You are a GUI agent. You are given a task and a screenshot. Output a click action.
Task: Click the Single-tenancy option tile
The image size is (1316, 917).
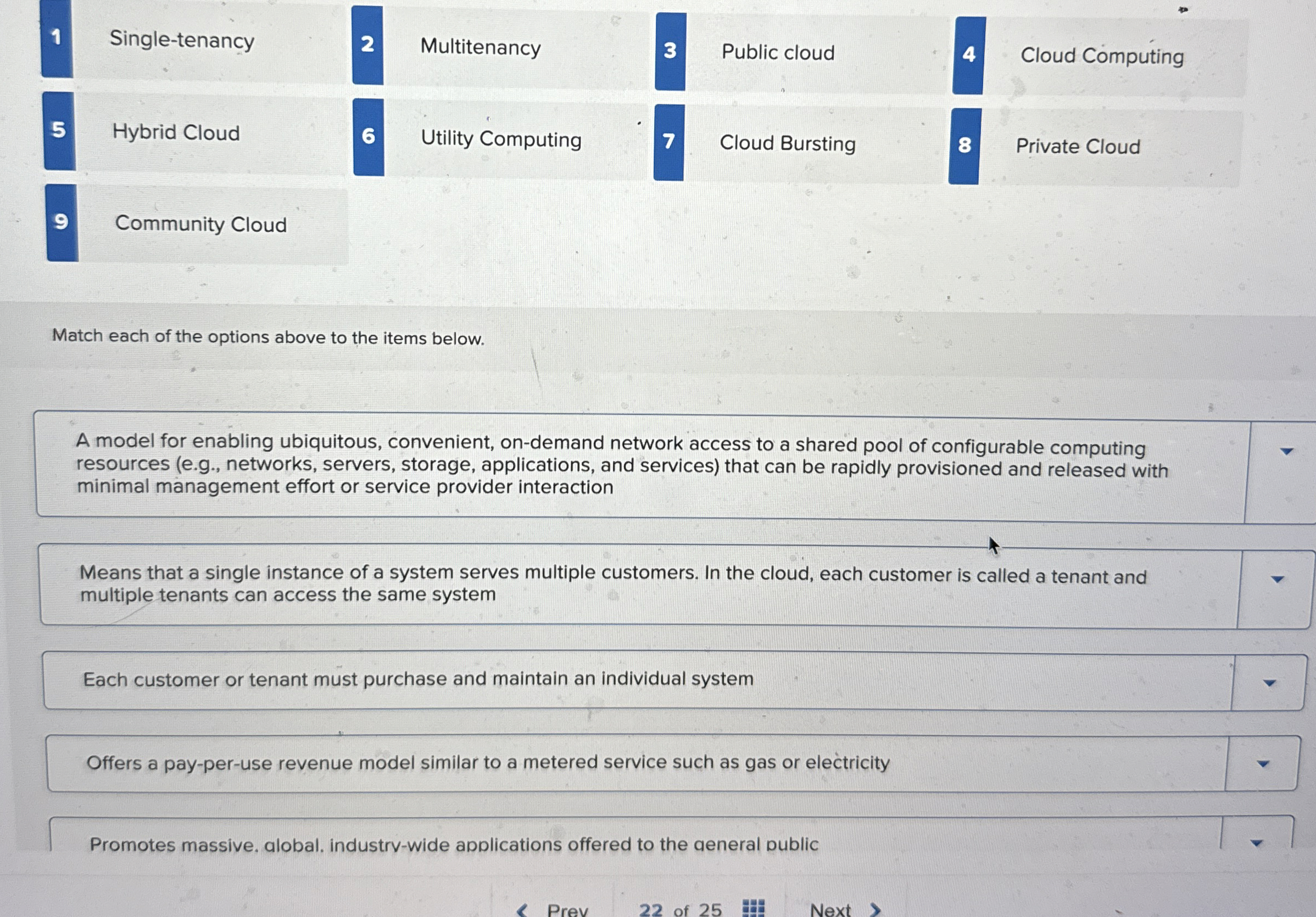tap(182, 40)
